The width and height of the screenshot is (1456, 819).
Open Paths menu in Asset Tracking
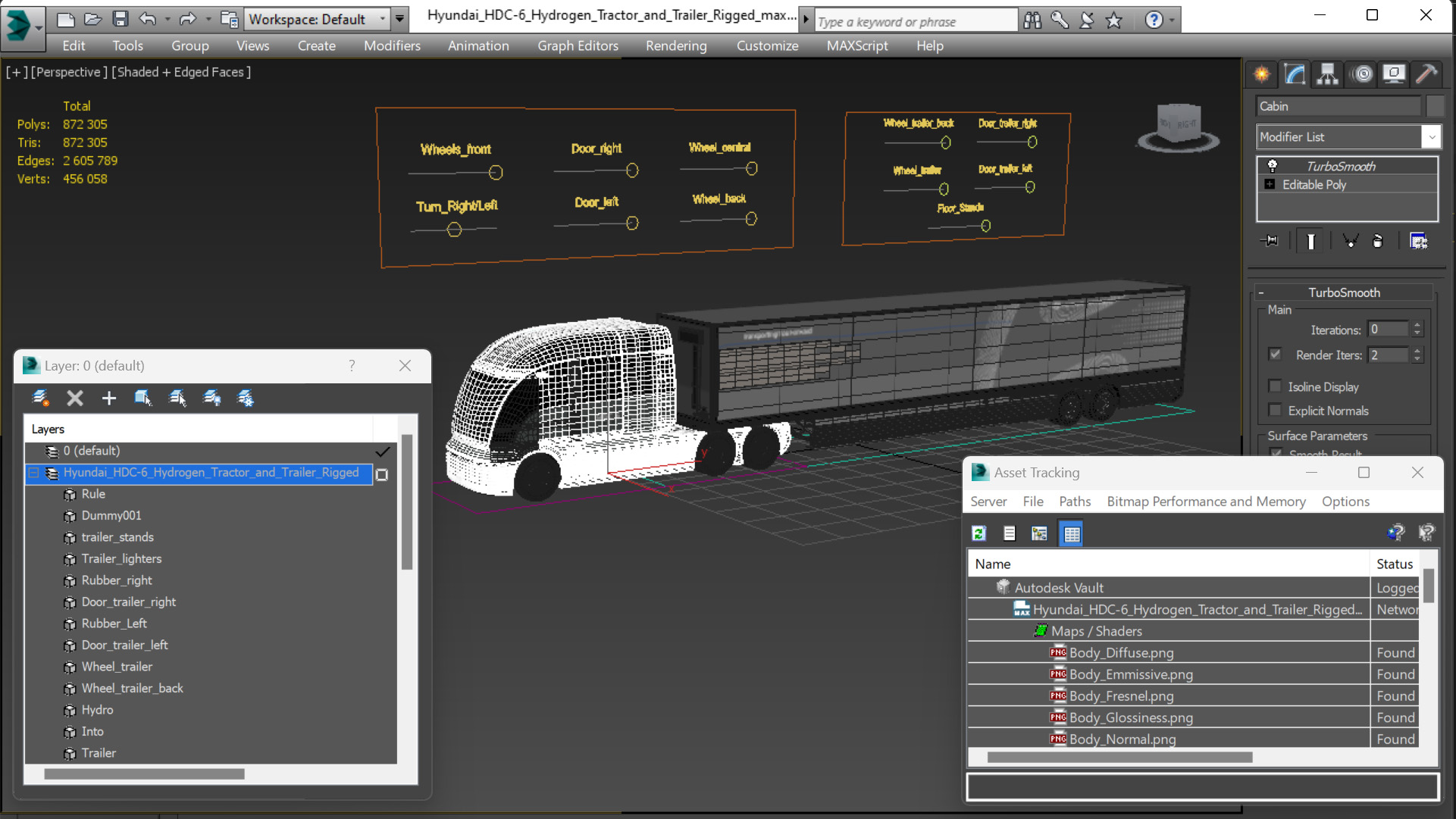(x=1075, y=502)
